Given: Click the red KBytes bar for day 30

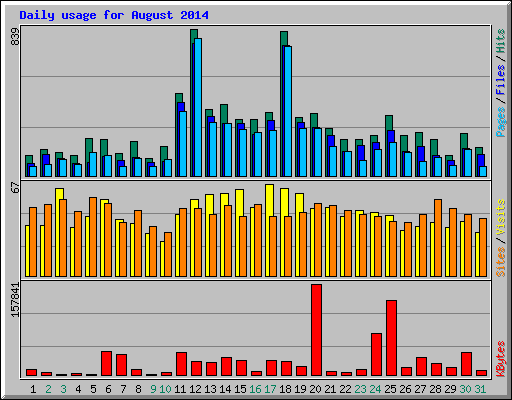Looking at the screenshot, I should [466, 364].
